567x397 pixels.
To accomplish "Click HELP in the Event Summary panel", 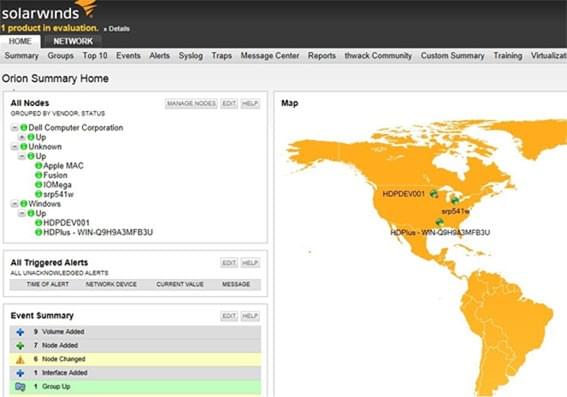I will 250,316.
